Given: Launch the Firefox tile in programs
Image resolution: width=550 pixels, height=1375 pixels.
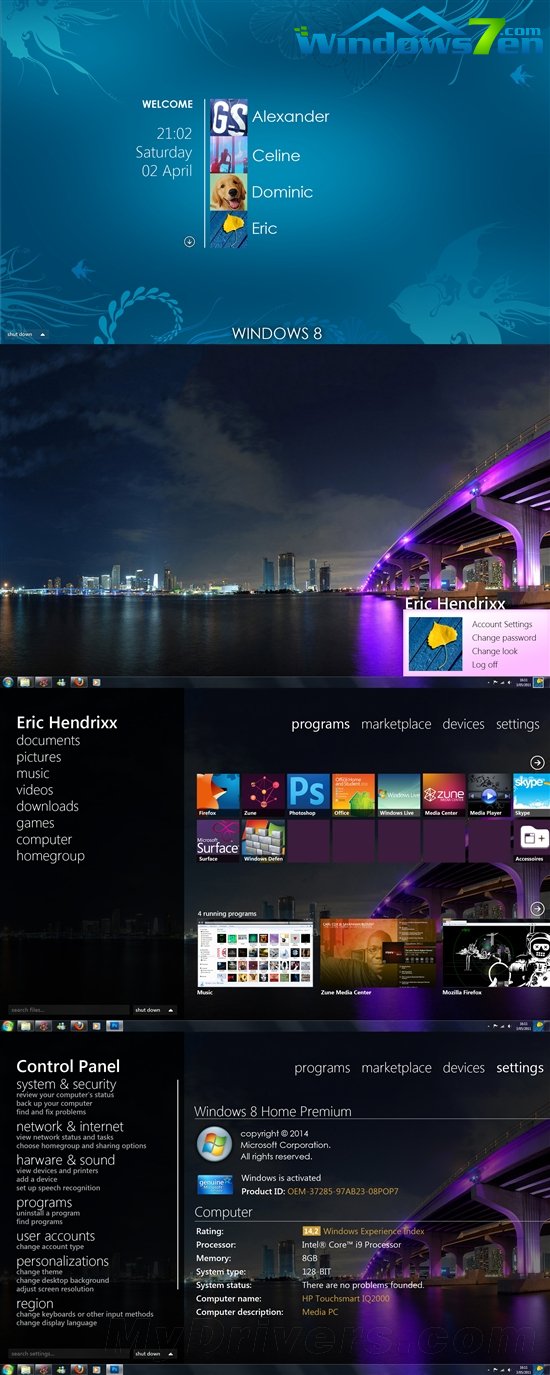Looking at the screenshot, I should [219, 796].
